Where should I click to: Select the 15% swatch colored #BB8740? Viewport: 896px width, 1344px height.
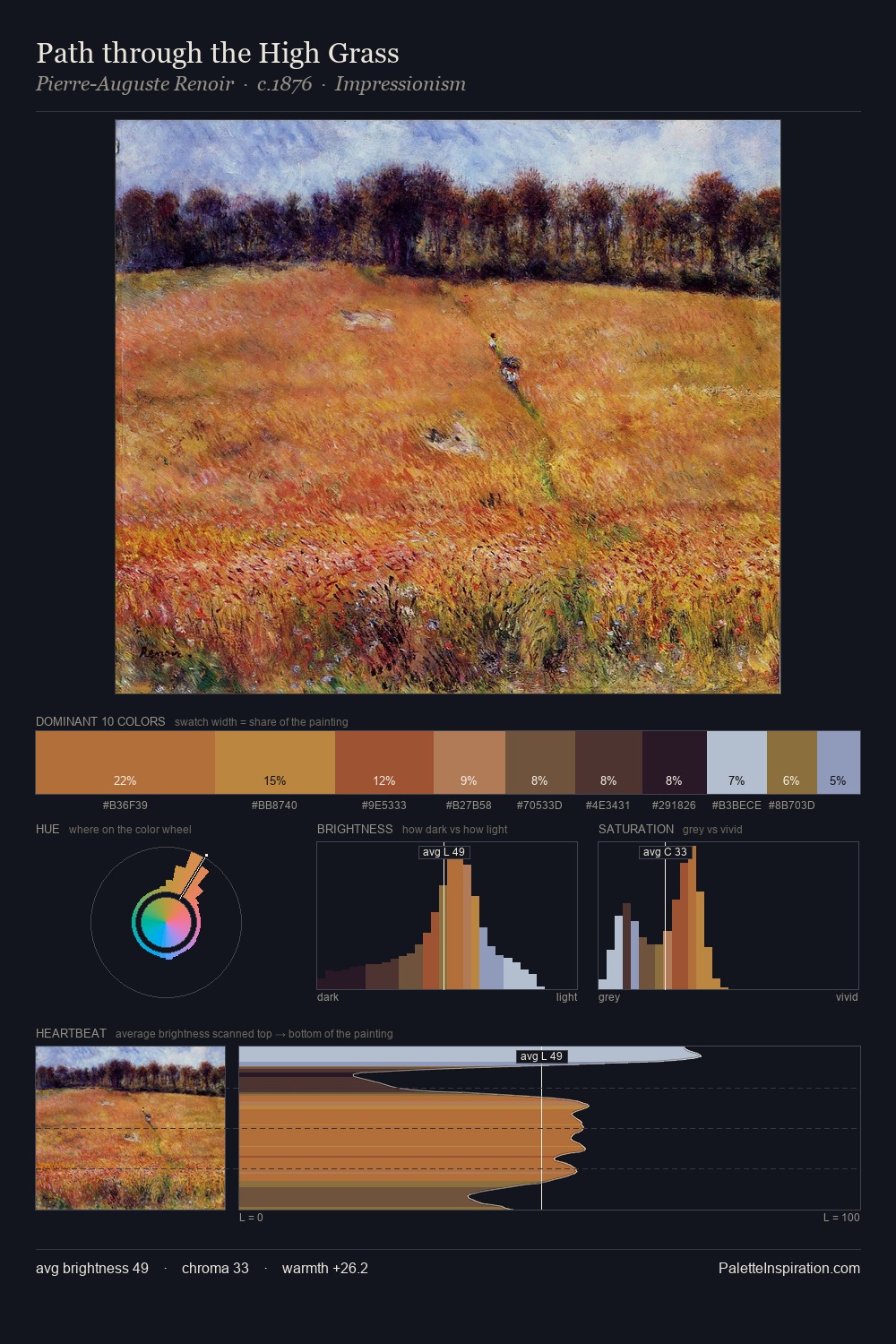point(275,762)
